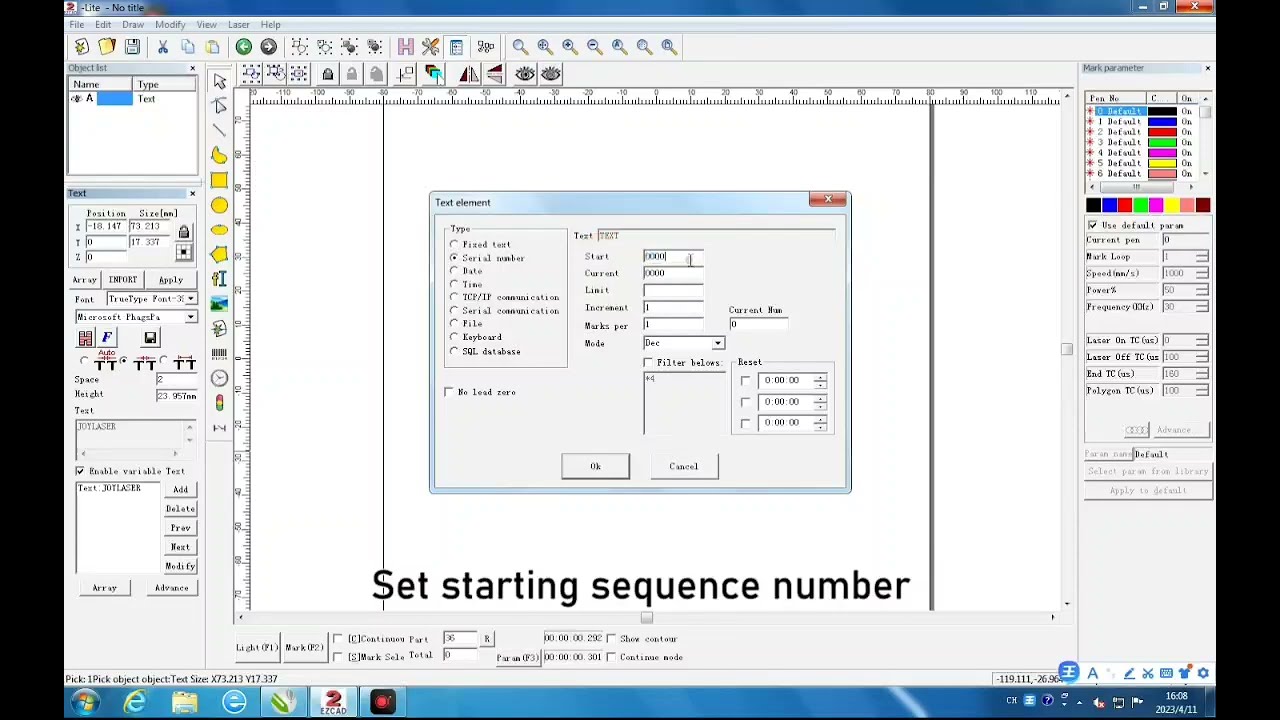Open the Laser menu

(239, 24)
